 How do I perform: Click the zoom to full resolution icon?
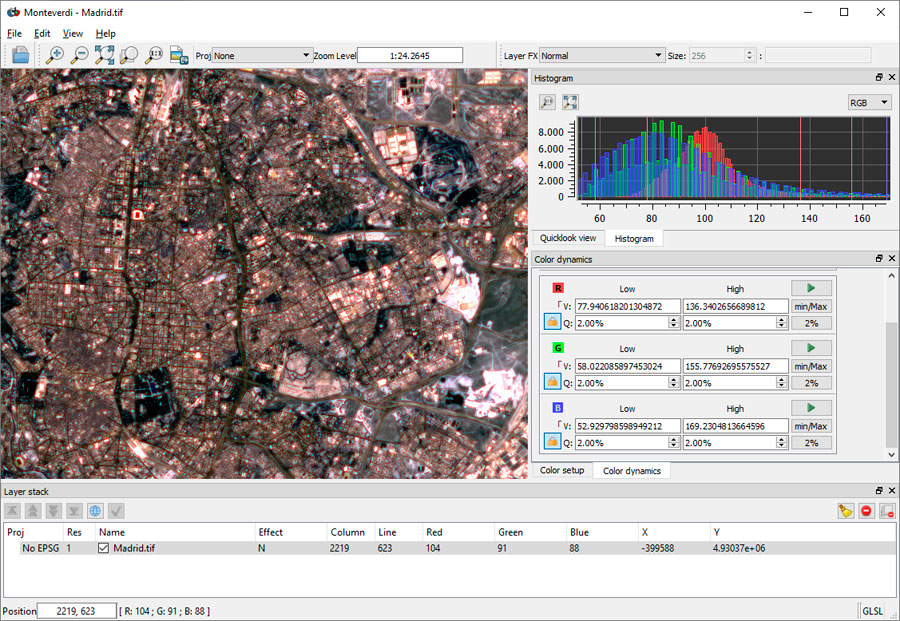(153, 56)
